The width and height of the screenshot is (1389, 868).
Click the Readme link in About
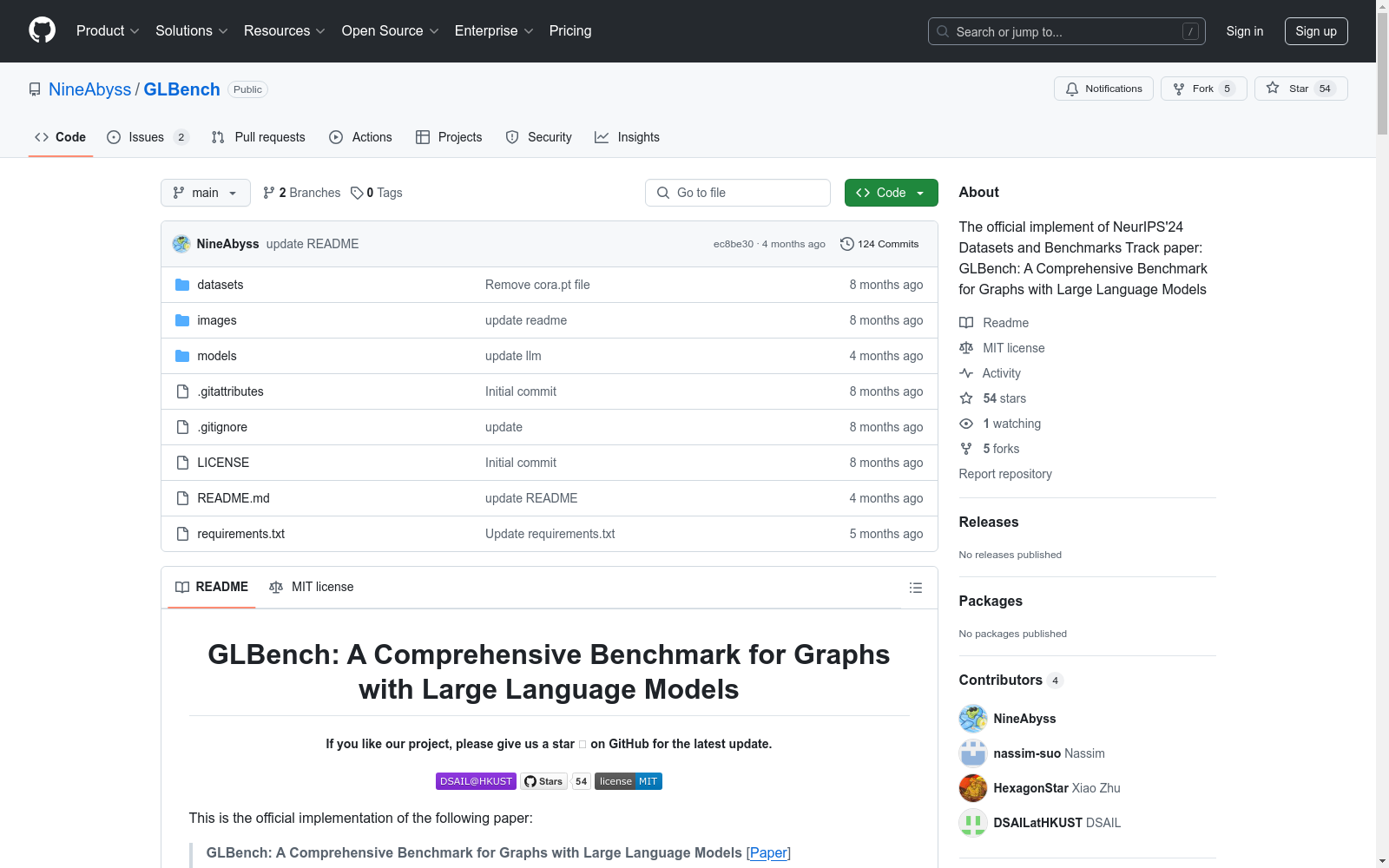(994, 323)
